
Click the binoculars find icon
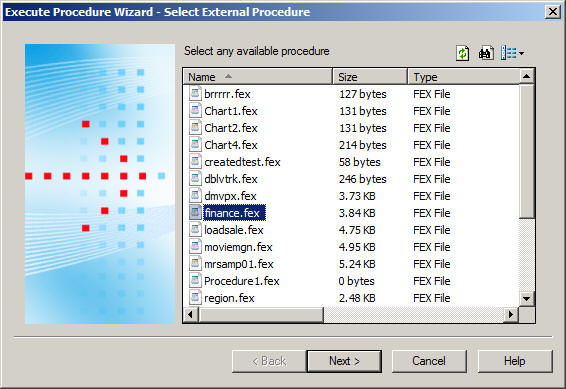pyautogui.click(x=486, y=53)
